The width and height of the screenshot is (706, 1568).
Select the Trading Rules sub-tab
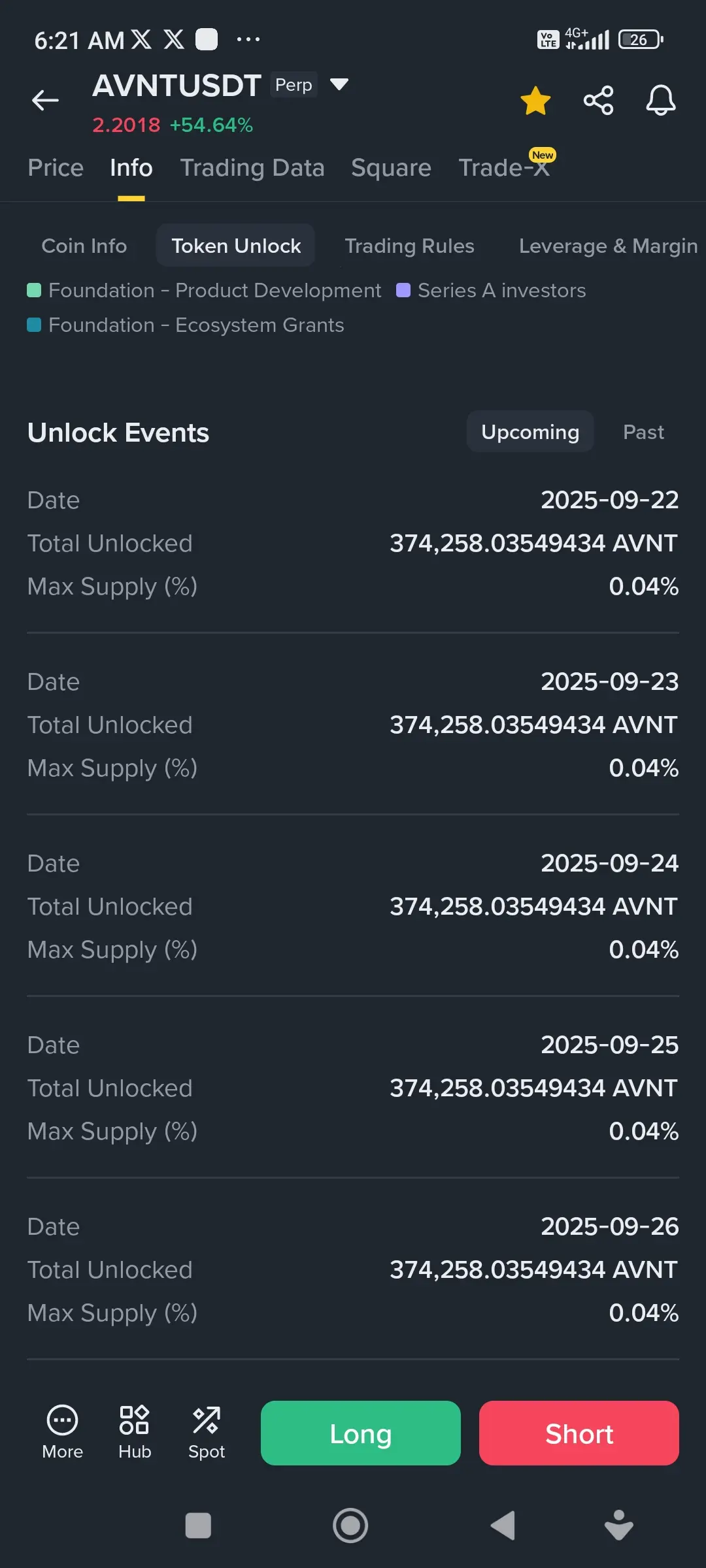coord(409,246)
